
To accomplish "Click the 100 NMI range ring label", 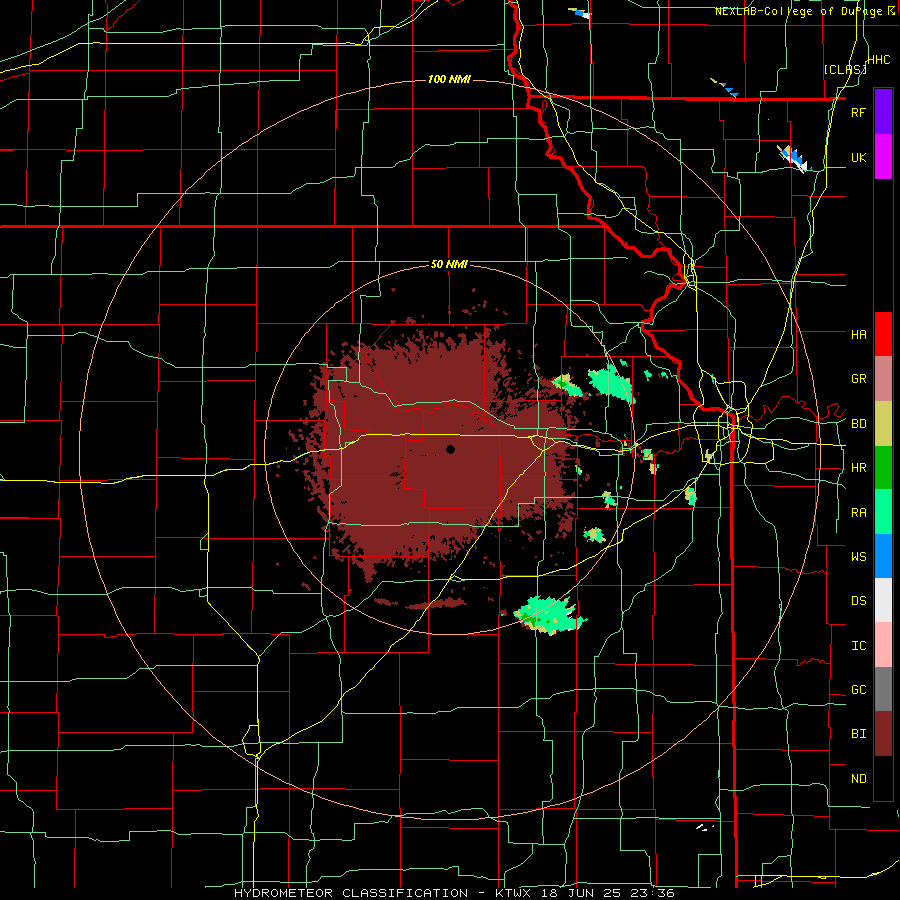I will tap(449, 79).
